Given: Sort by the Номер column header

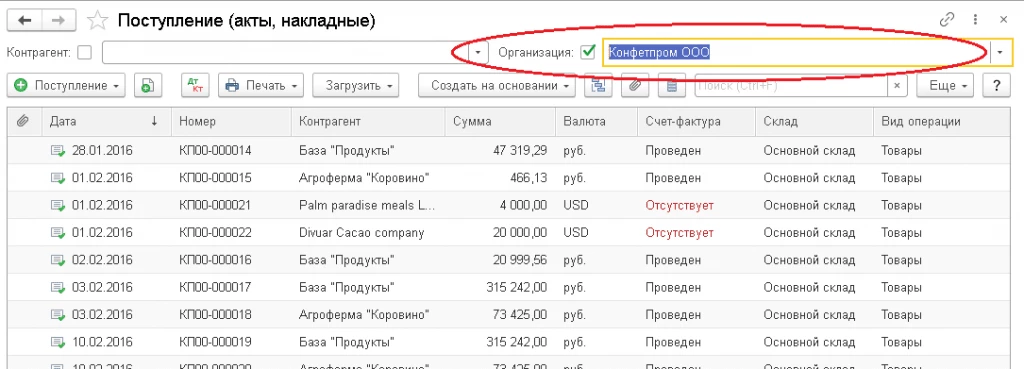Looking at the screenshot, I should tap(231, 121).
